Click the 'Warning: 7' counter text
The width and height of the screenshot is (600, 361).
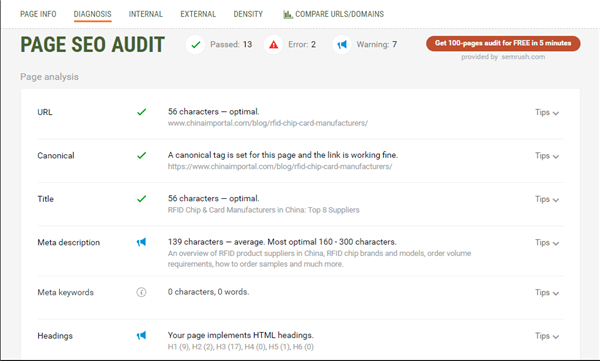pos(377,45)
